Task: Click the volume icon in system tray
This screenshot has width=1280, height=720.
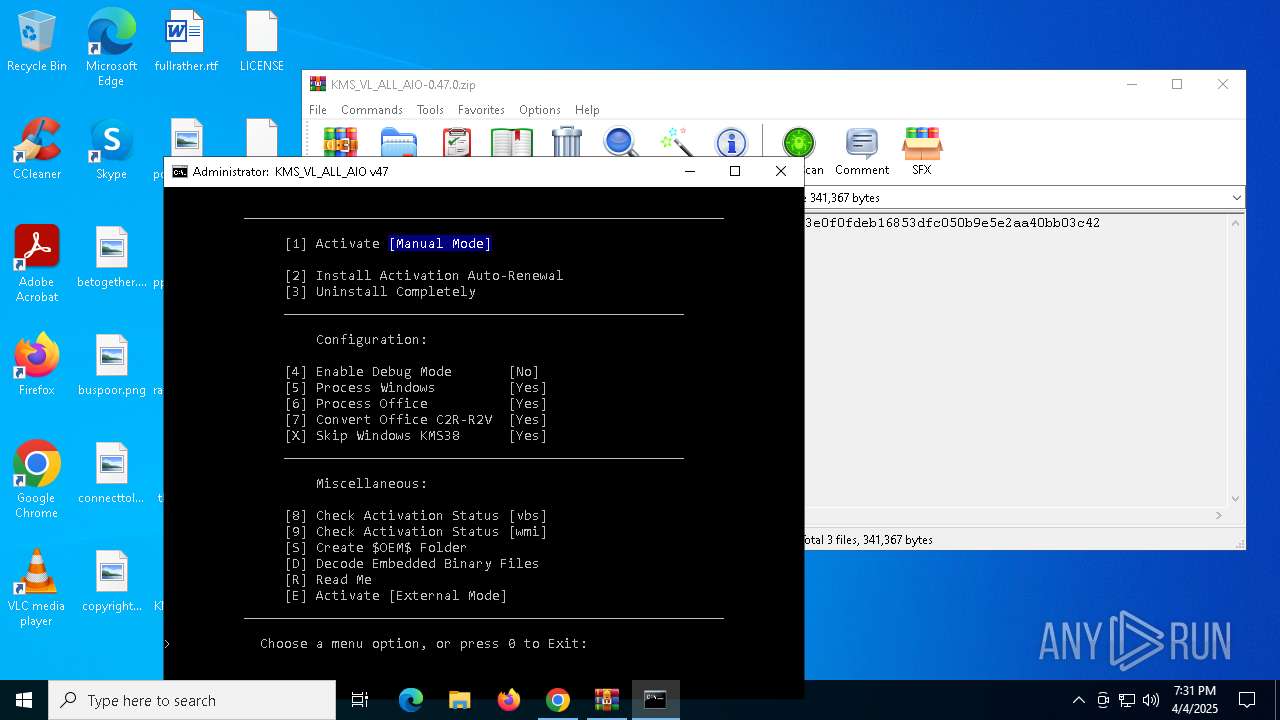Action: pyautogui.click(x=1150, y=700)
